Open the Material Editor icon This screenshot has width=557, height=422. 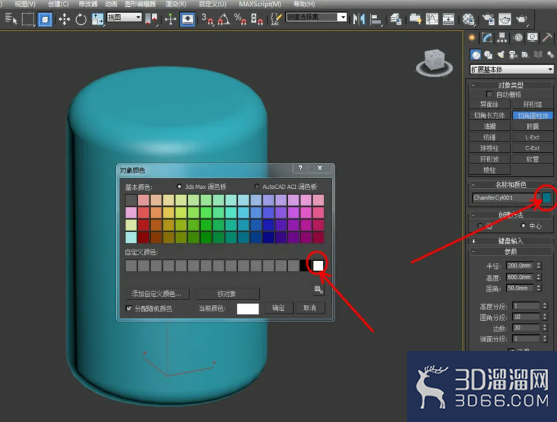click(x=469, y=19)
